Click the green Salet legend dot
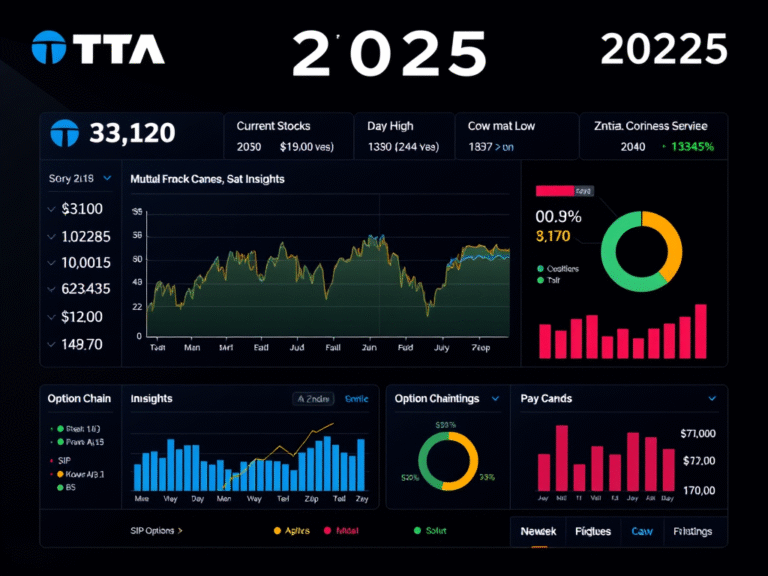768x576 pixels. pyautogui.click(x=417, y=531)
